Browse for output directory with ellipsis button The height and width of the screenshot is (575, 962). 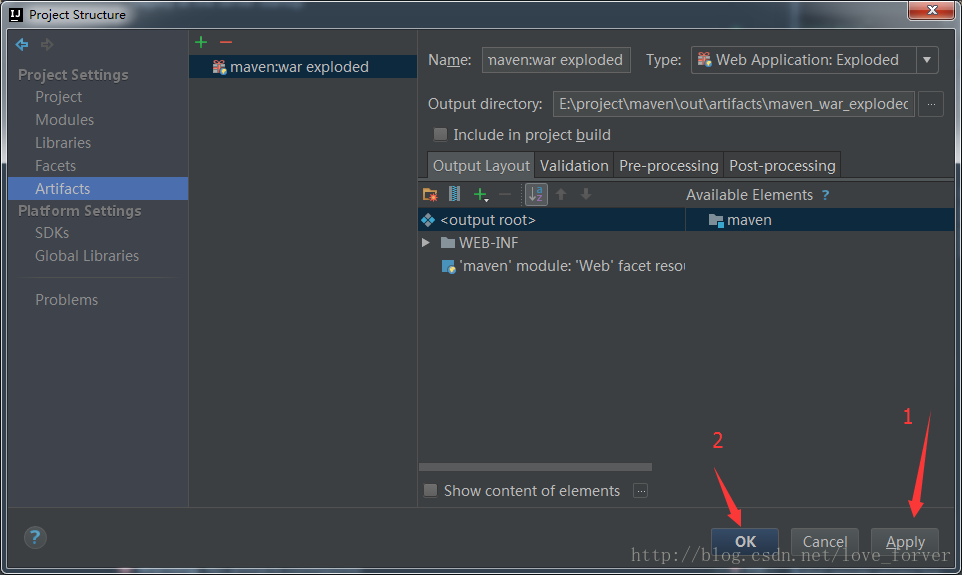931,104
